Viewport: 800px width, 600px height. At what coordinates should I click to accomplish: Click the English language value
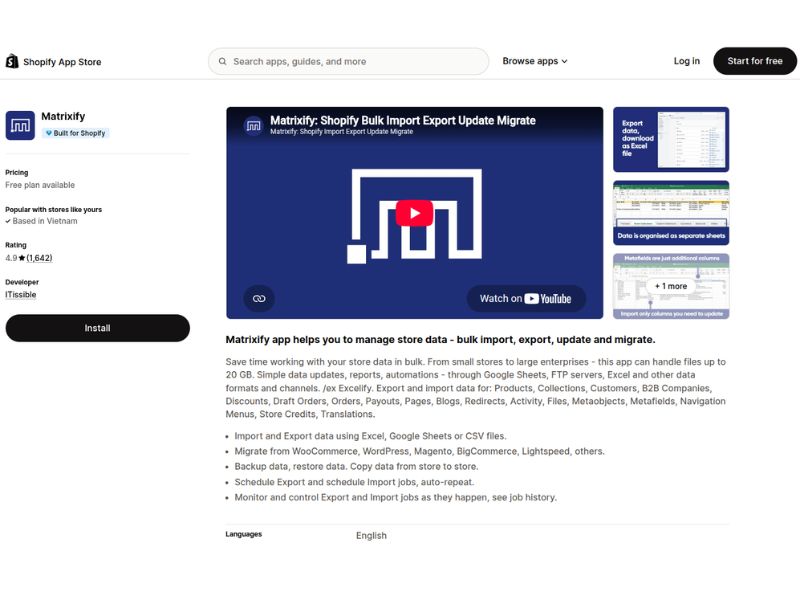tap(371, 536)
